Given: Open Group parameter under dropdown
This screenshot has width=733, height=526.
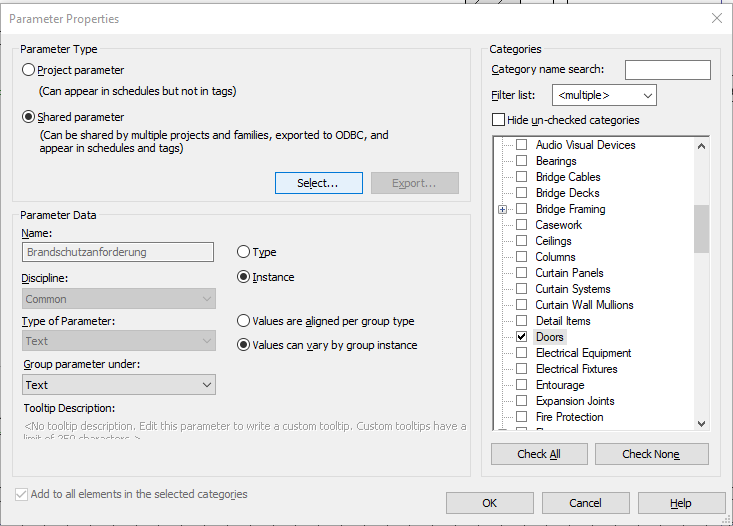Looking at the screenshot, I should point(118,385).
